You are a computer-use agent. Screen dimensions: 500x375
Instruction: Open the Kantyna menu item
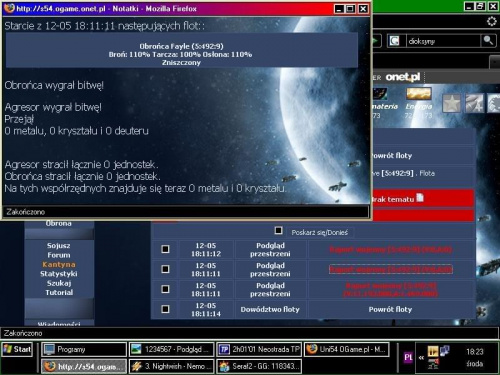59,264
